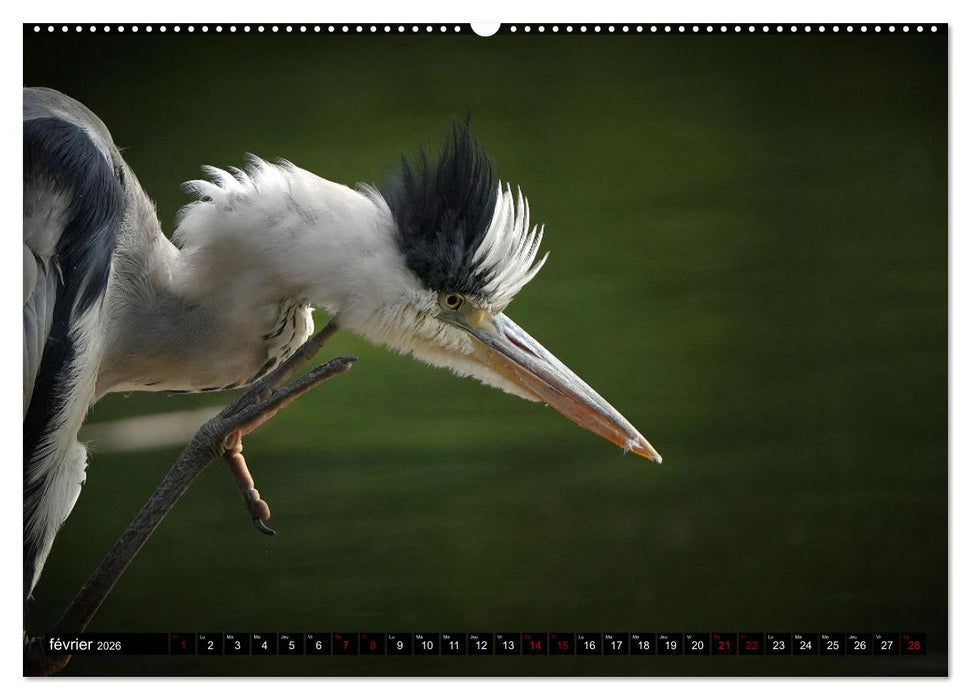Choose day 24 in the date row
Image resolution: width=971 pixels, height=700 pixels.
click(805, 645)
